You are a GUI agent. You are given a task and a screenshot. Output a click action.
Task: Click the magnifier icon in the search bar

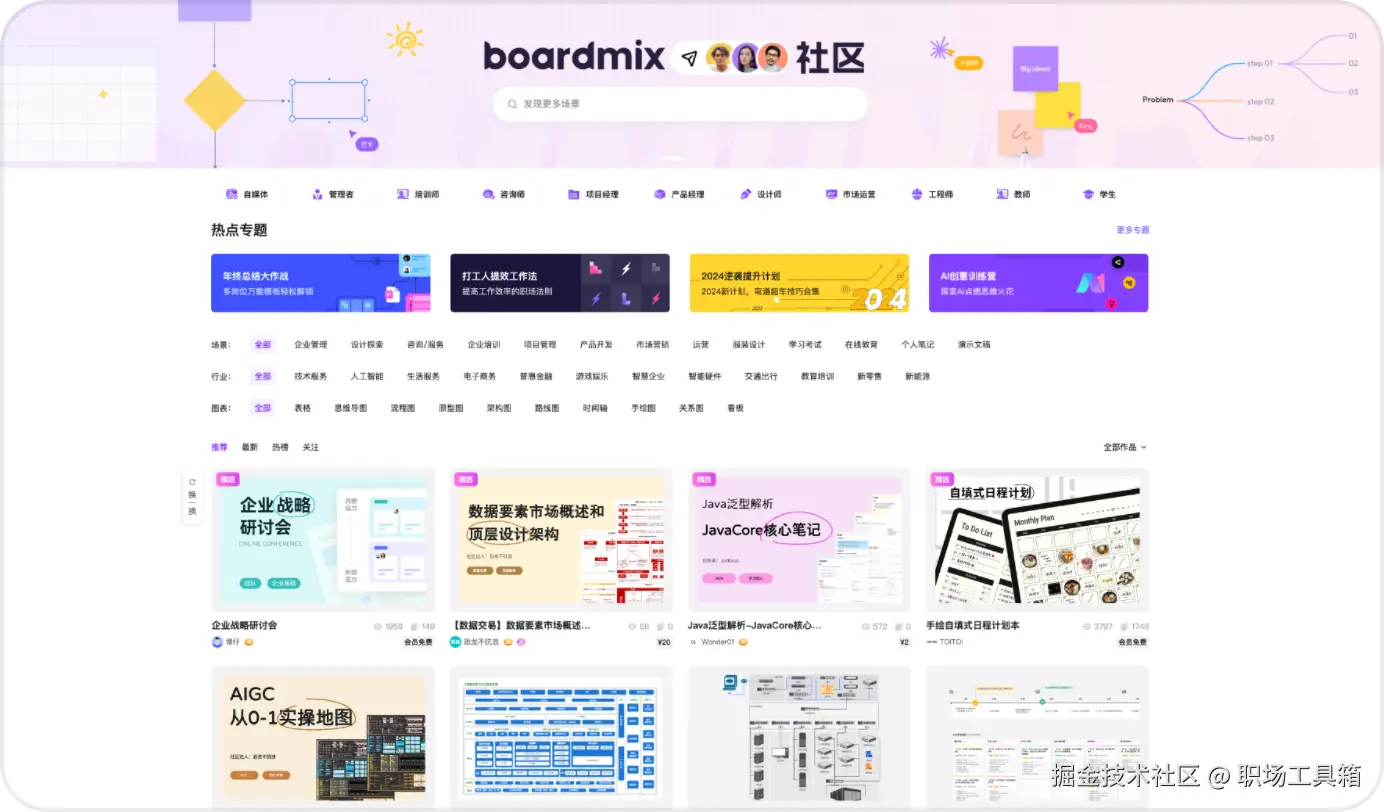click(x=511, y=103)
